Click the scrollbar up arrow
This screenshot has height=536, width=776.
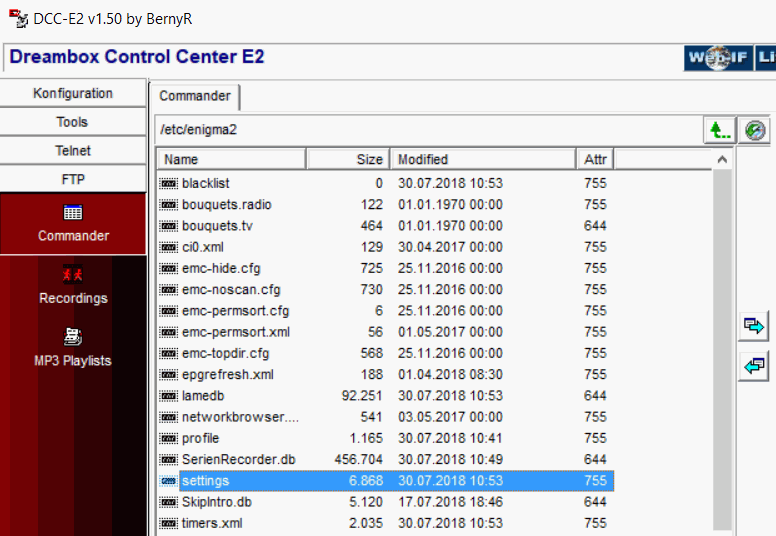point(722,159)
